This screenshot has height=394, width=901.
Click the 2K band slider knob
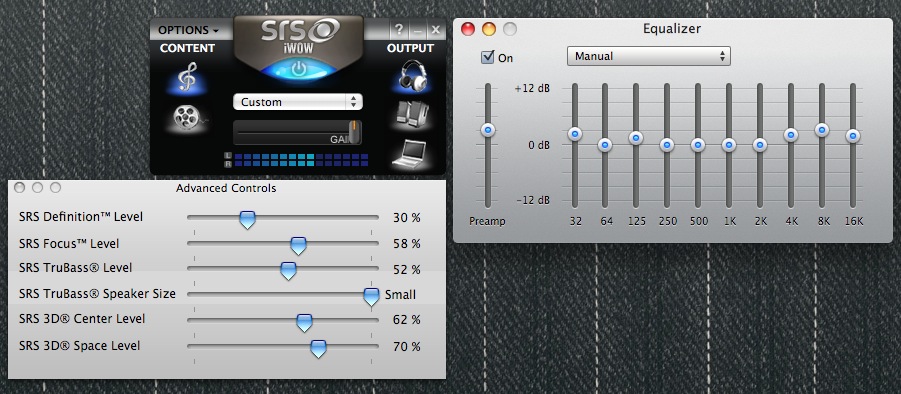(760, 145)
